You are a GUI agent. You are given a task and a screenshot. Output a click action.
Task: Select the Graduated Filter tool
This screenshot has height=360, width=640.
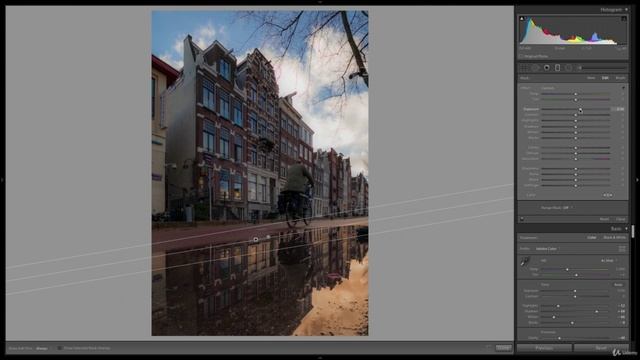click(x=558, y=68)
